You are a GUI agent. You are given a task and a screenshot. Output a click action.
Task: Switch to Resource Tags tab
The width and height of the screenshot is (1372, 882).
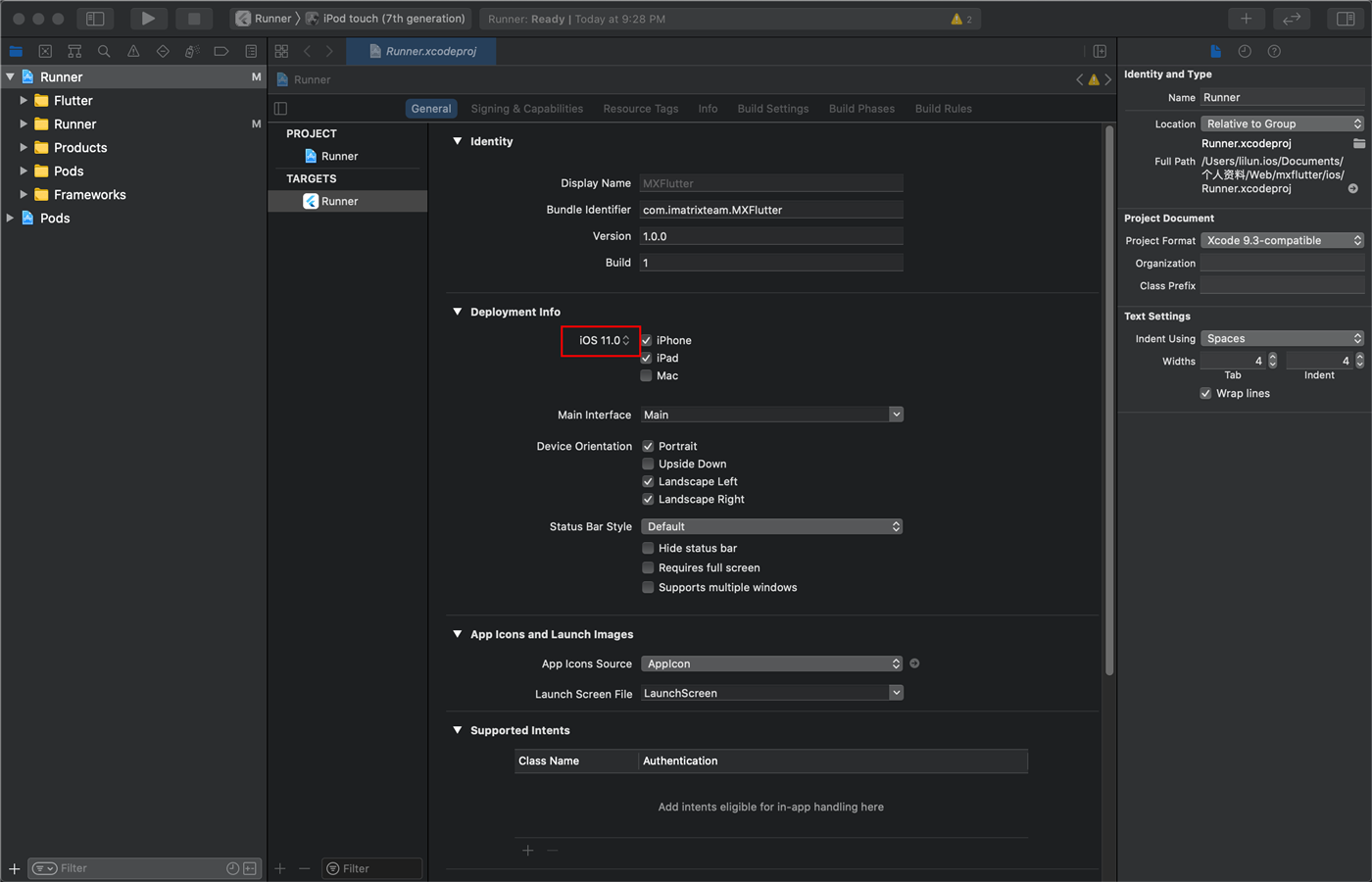[641, 109]
